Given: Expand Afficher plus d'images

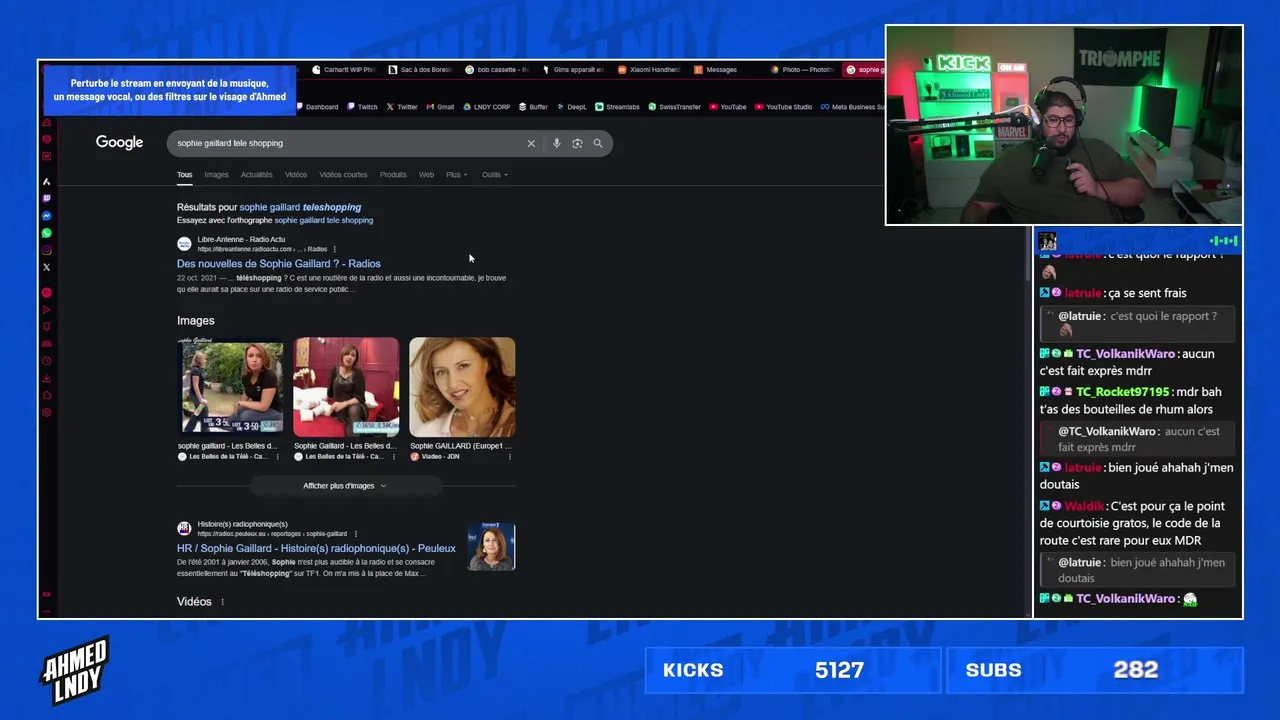Looking at the screenshot, I should (345, 486).
